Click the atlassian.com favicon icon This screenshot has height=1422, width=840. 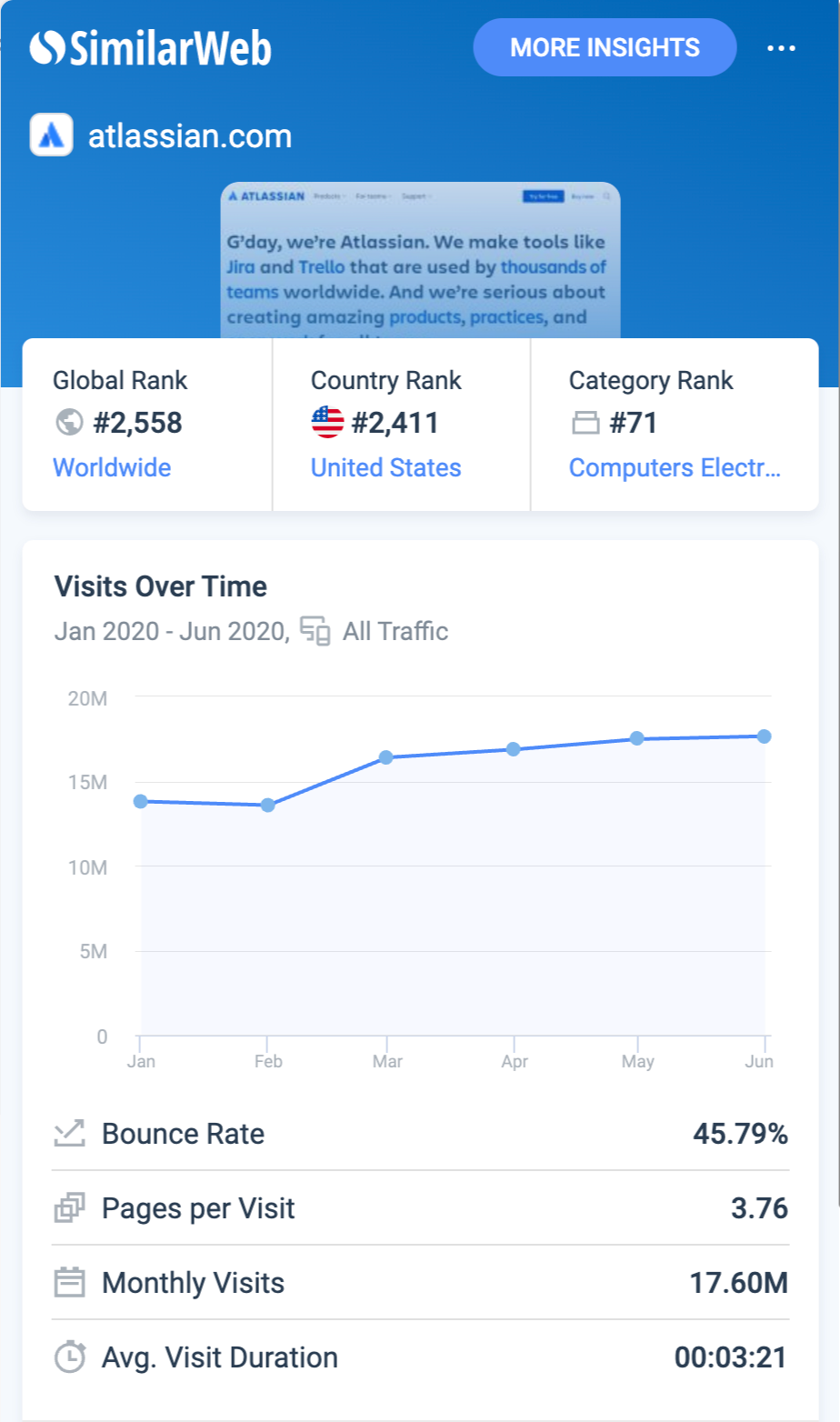click(52, 135)
